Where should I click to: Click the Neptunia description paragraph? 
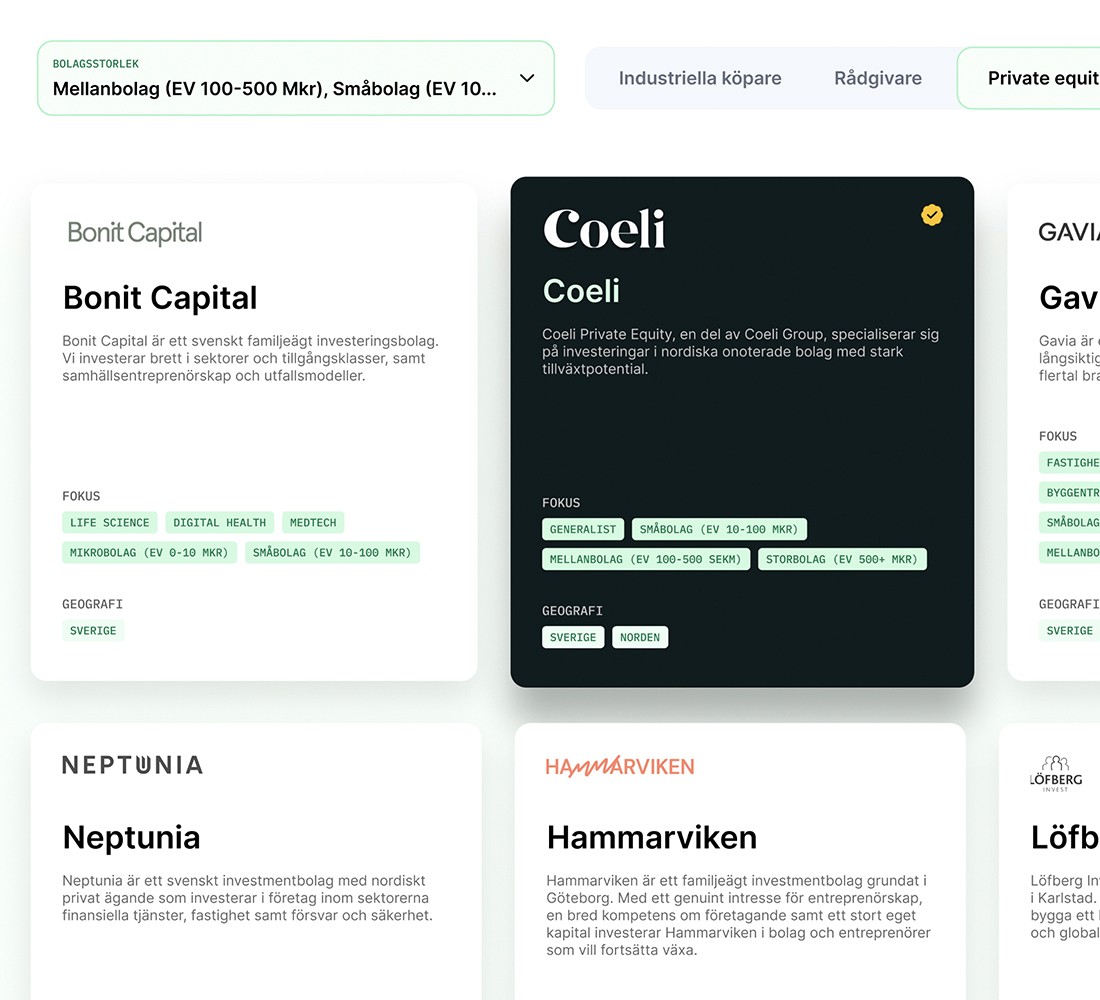pyautogui.click(x=248, y=898)
